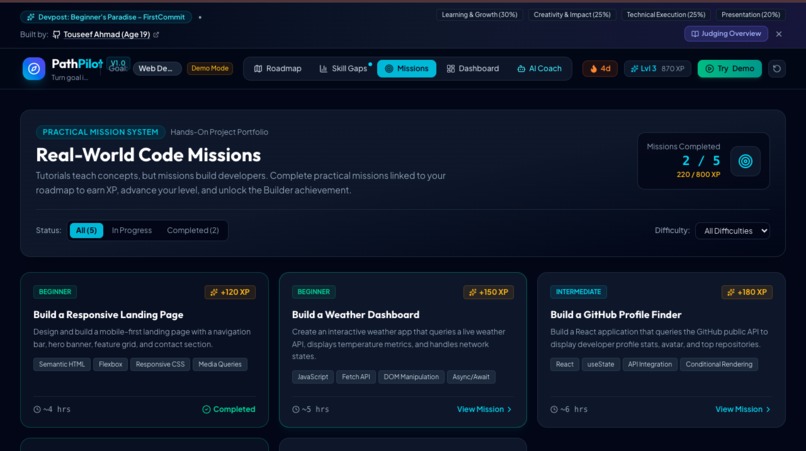Viewport: 806px width, 451px height.
Task: Click the Conditional Rendering tag
Action: [719, 364]
